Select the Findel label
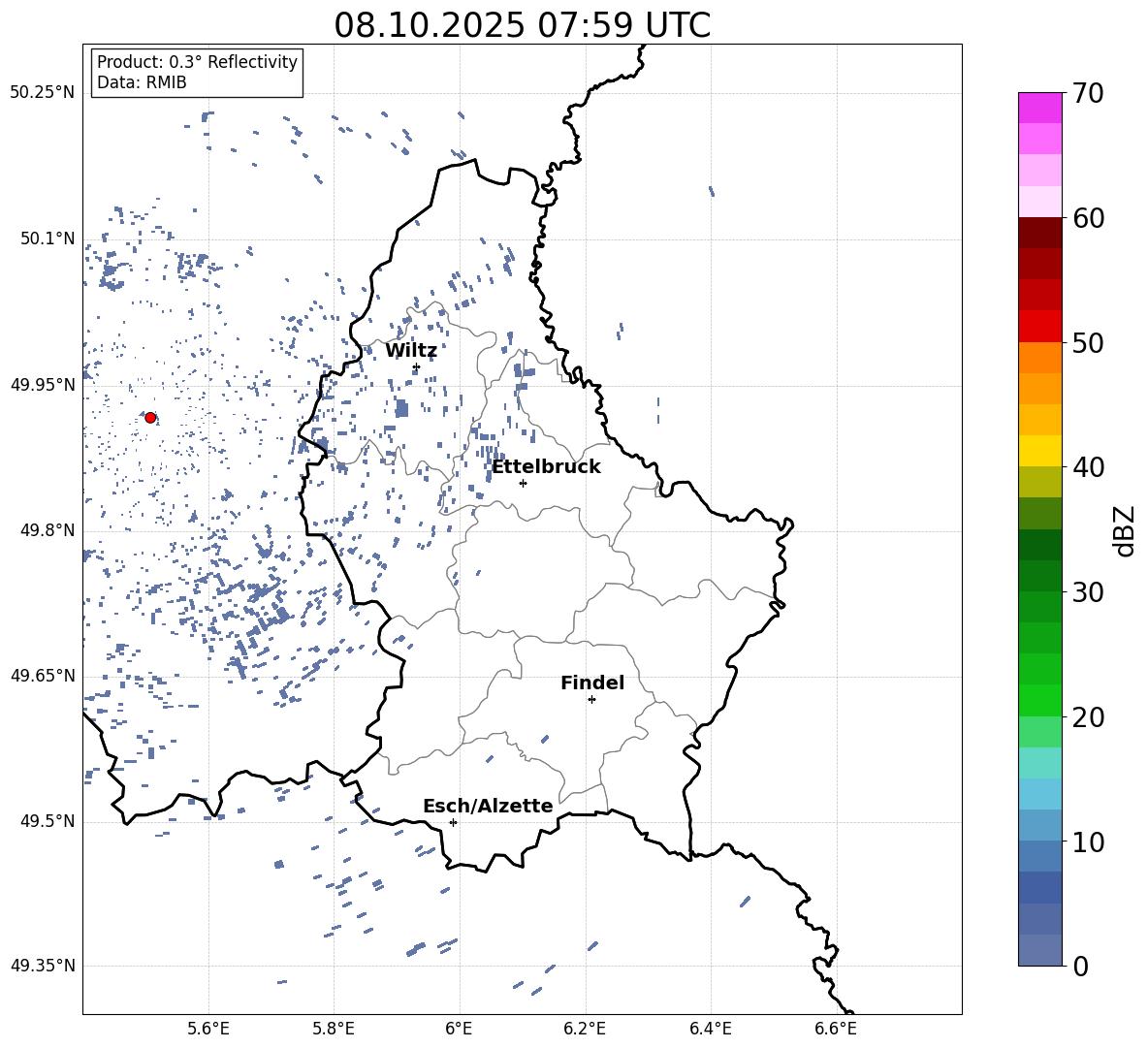 [x=592, y=683]
